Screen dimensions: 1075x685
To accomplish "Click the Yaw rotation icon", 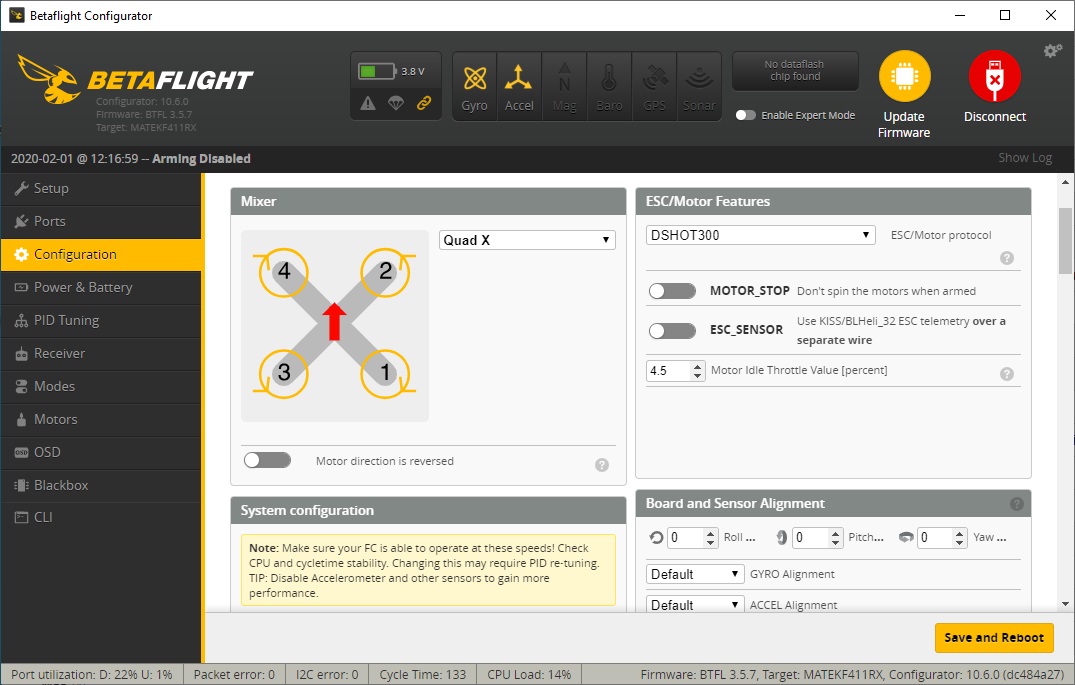I will click(906, 538).
